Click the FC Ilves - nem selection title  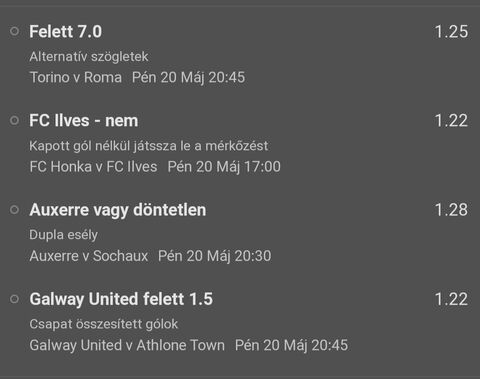(84, 121)
